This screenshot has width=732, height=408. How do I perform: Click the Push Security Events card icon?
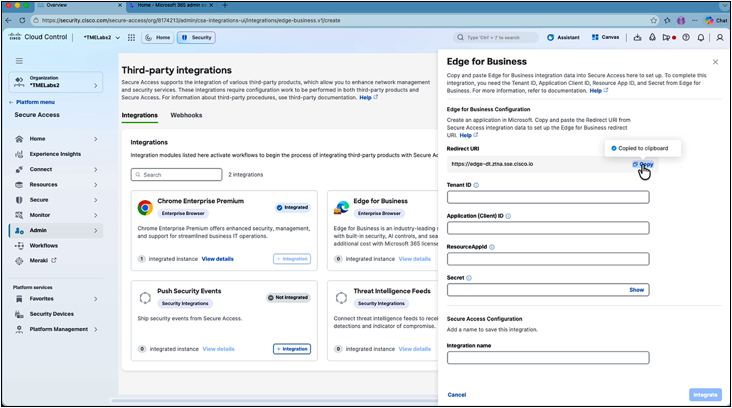(145, 297)
